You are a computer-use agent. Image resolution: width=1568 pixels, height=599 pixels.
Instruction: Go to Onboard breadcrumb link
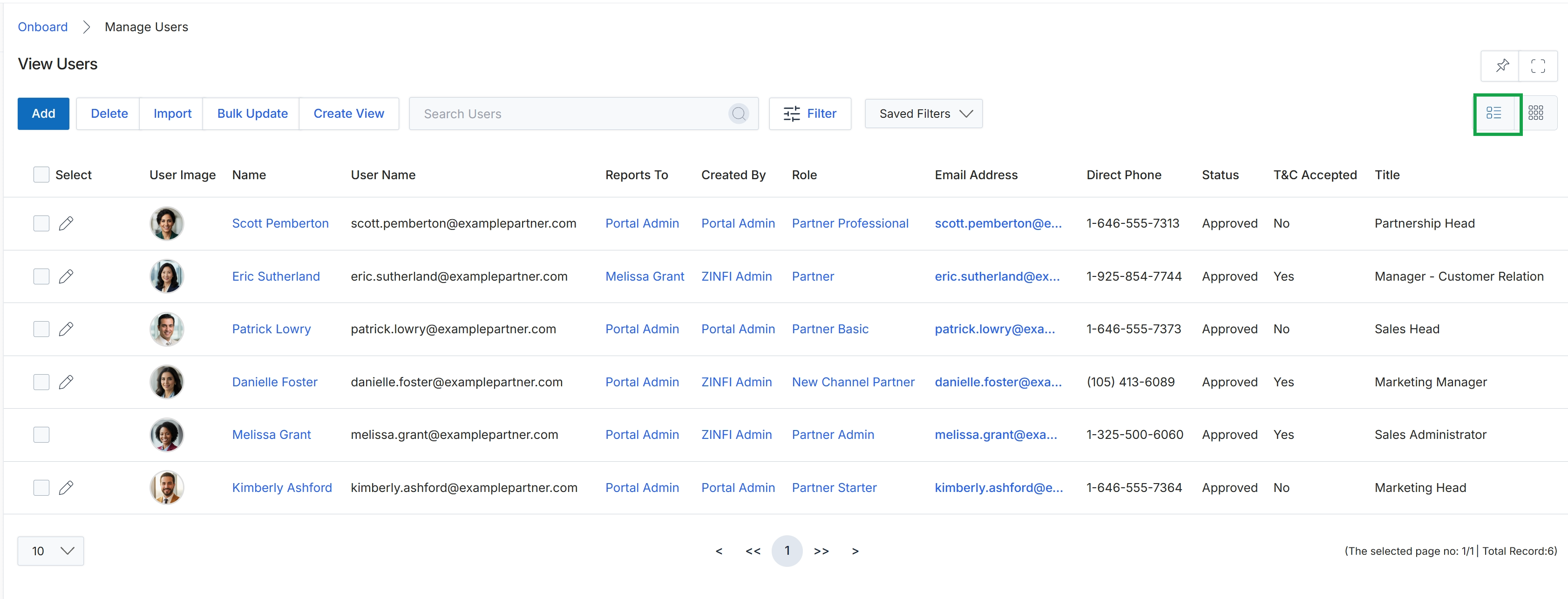coord(42,27)
